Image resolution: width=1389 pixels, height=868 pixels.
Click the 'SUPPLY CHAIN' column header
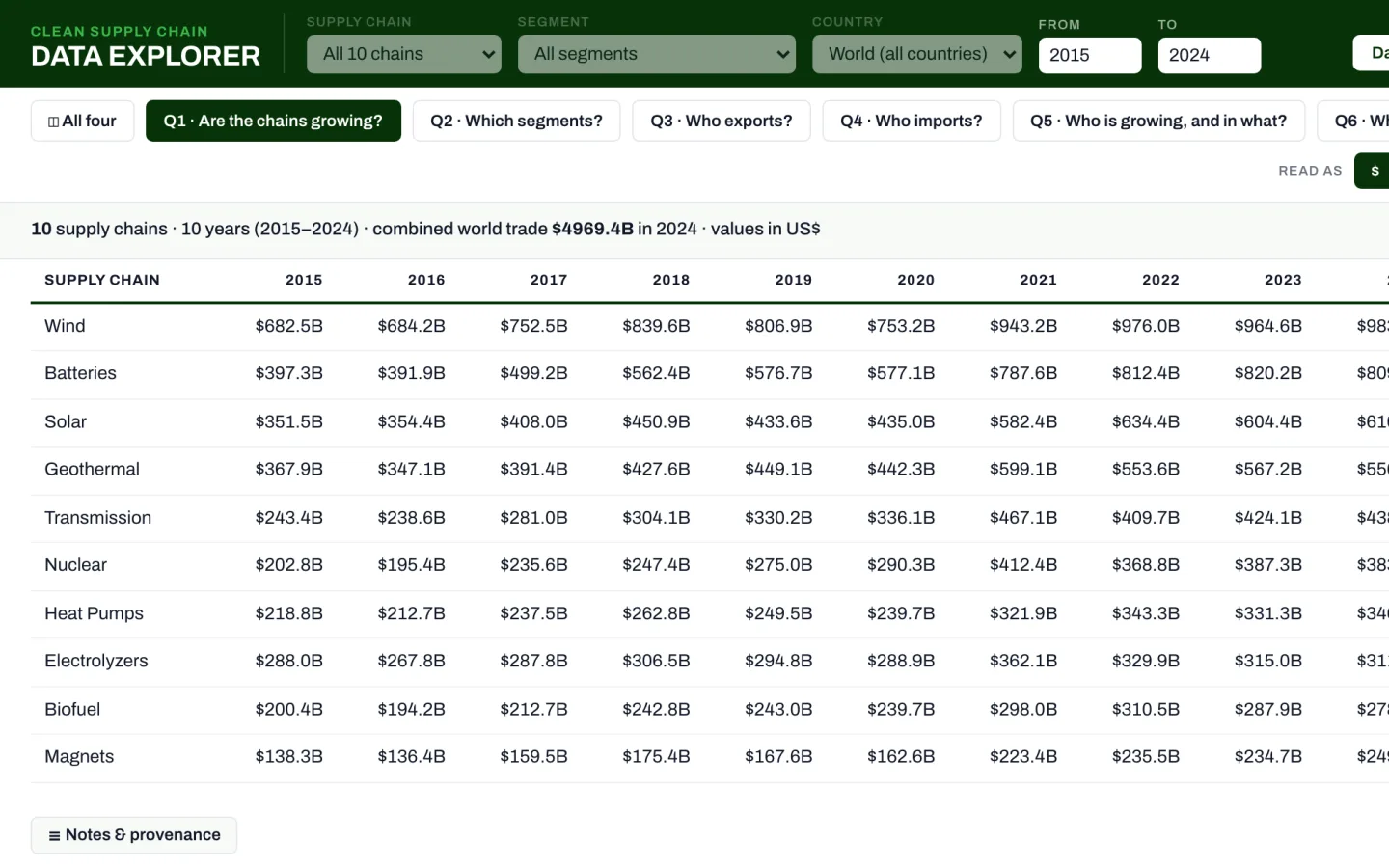coord(102,280)
